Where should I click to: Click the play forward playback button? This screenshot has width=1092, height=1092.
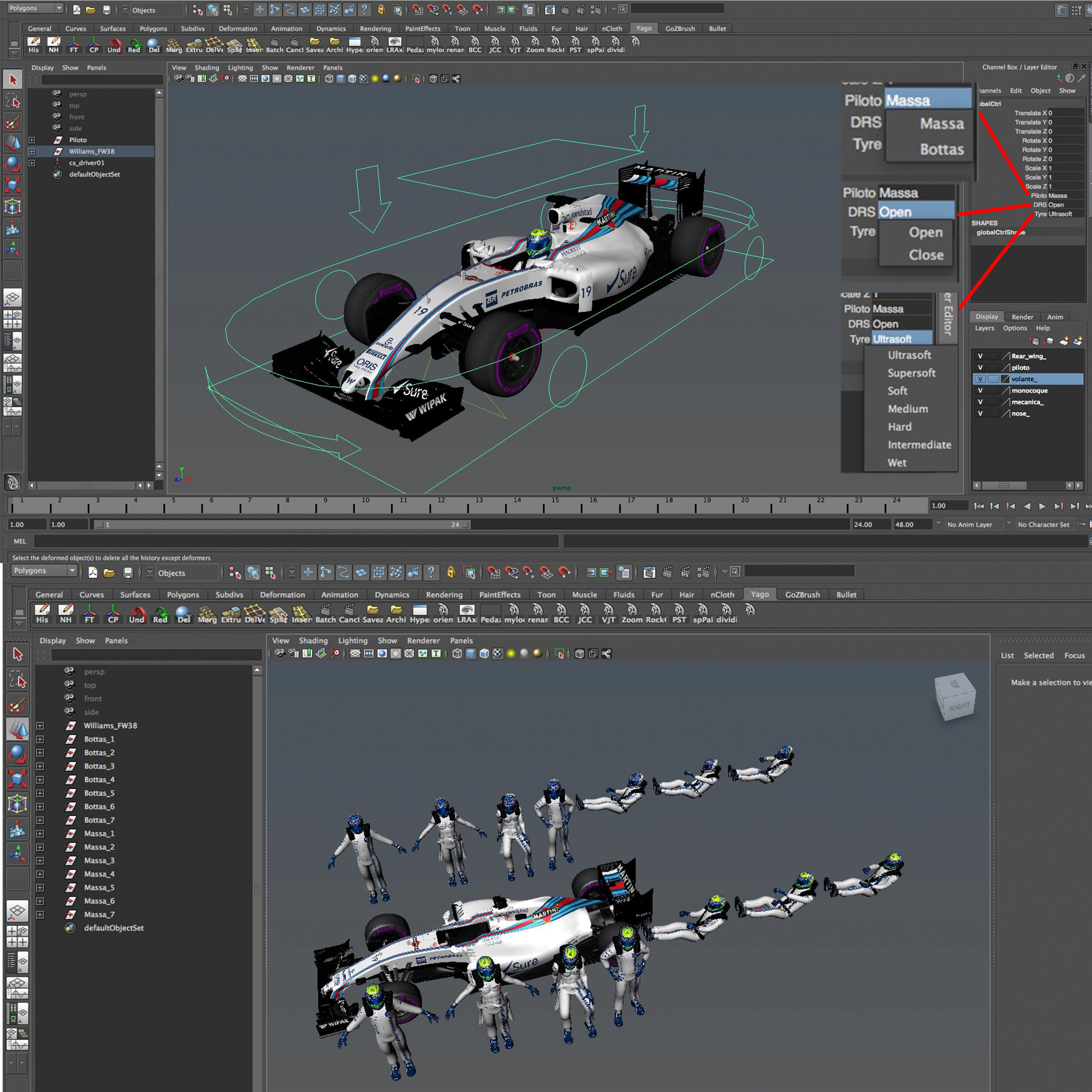point(1042,506)
